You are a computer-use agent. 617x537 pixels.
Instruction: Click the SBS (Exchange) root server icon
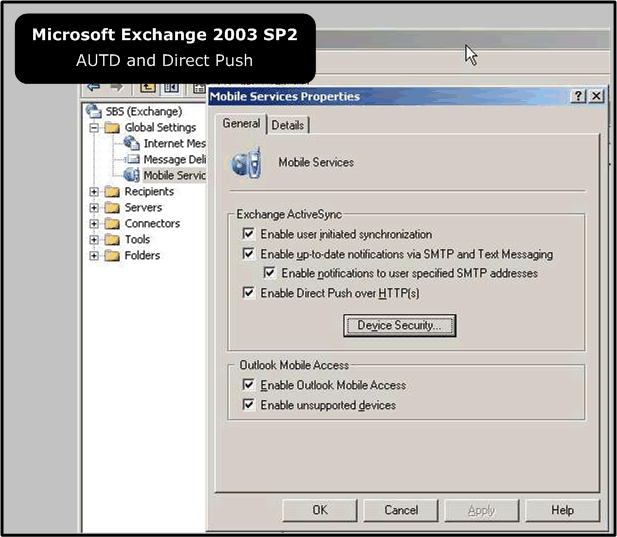coord(94,111)
